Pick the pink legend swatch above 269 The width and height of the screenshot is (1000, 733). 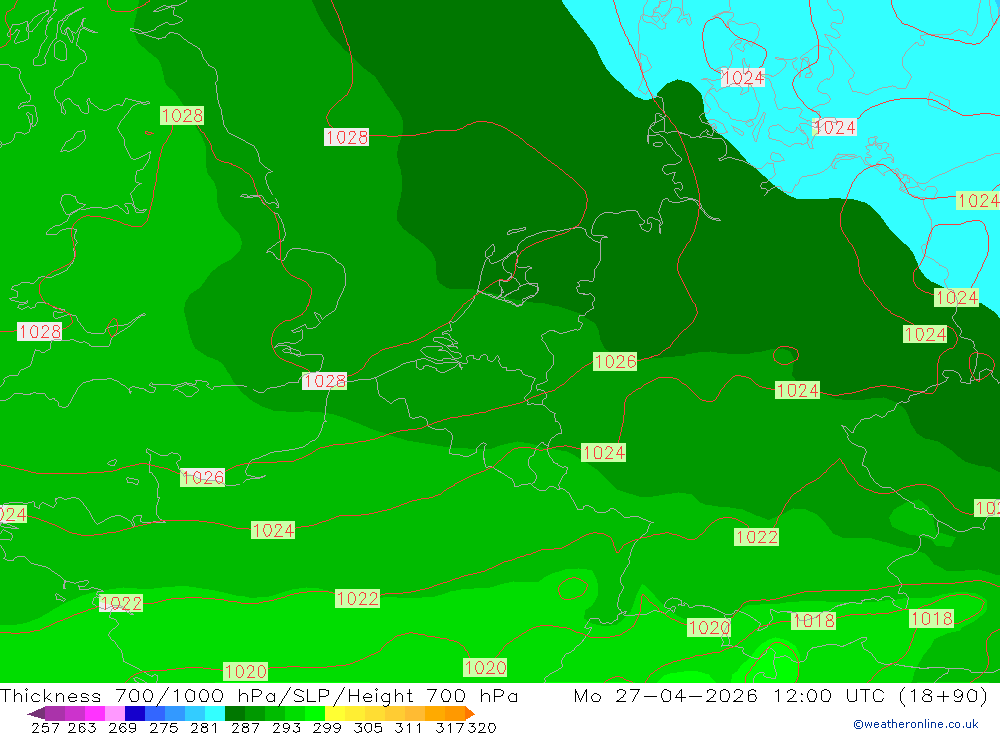click(x=115, y=713)
